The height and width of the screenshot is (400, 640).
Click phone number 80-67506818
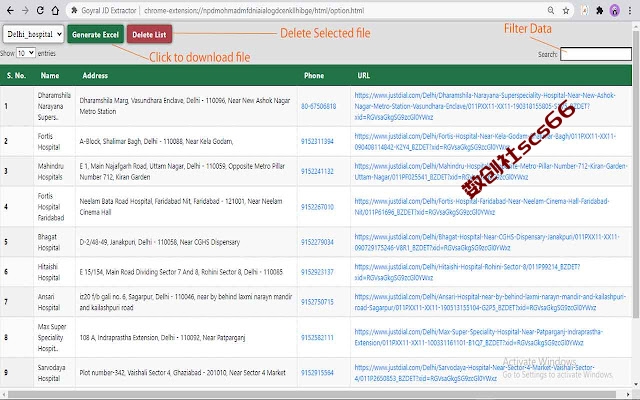pyautogui.click(x=318, y=106)
